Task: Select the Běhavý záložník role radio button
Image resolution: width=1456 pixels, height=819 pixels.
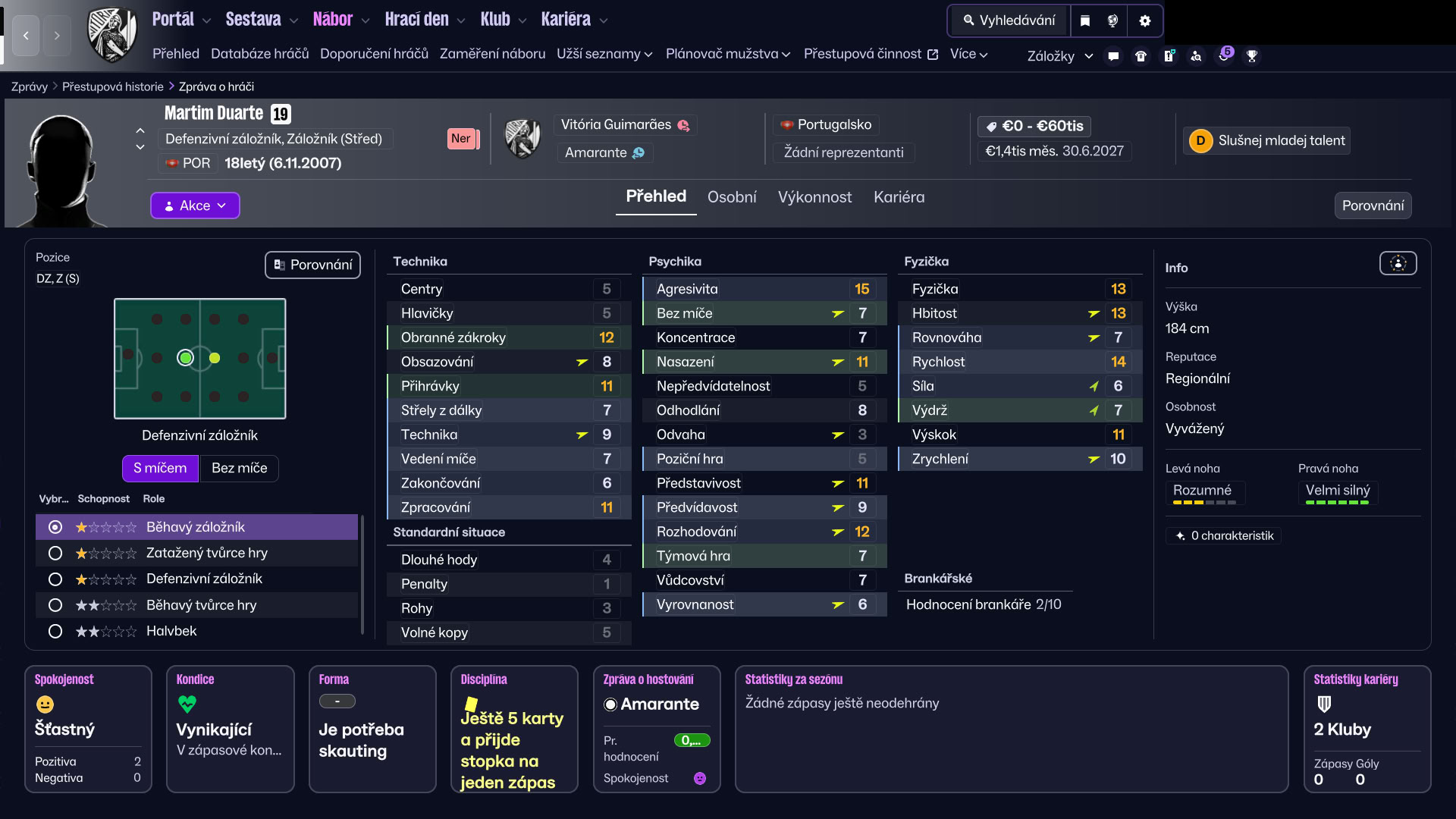Action: pos(55,527)
